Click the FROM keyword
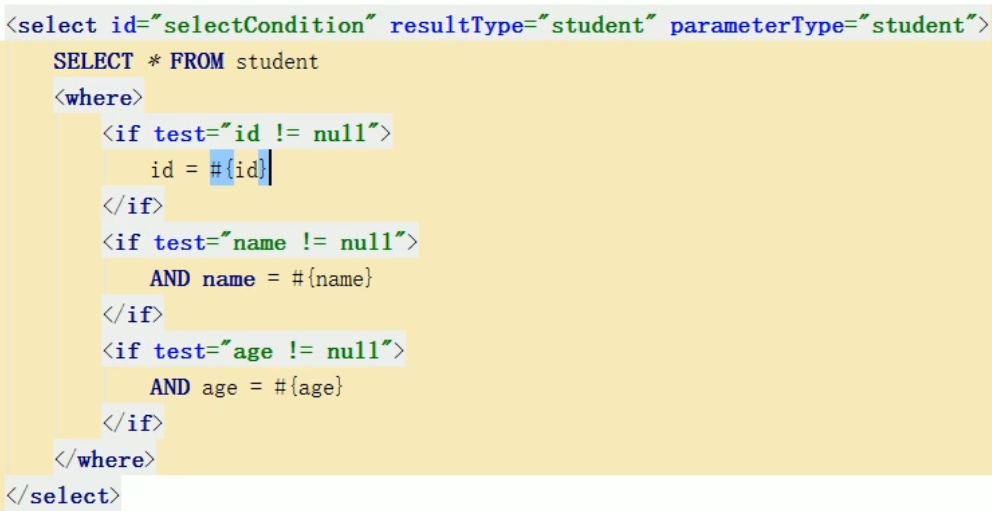Image resolution: width=992 pixels, height=511 pixels. point(197,62)
